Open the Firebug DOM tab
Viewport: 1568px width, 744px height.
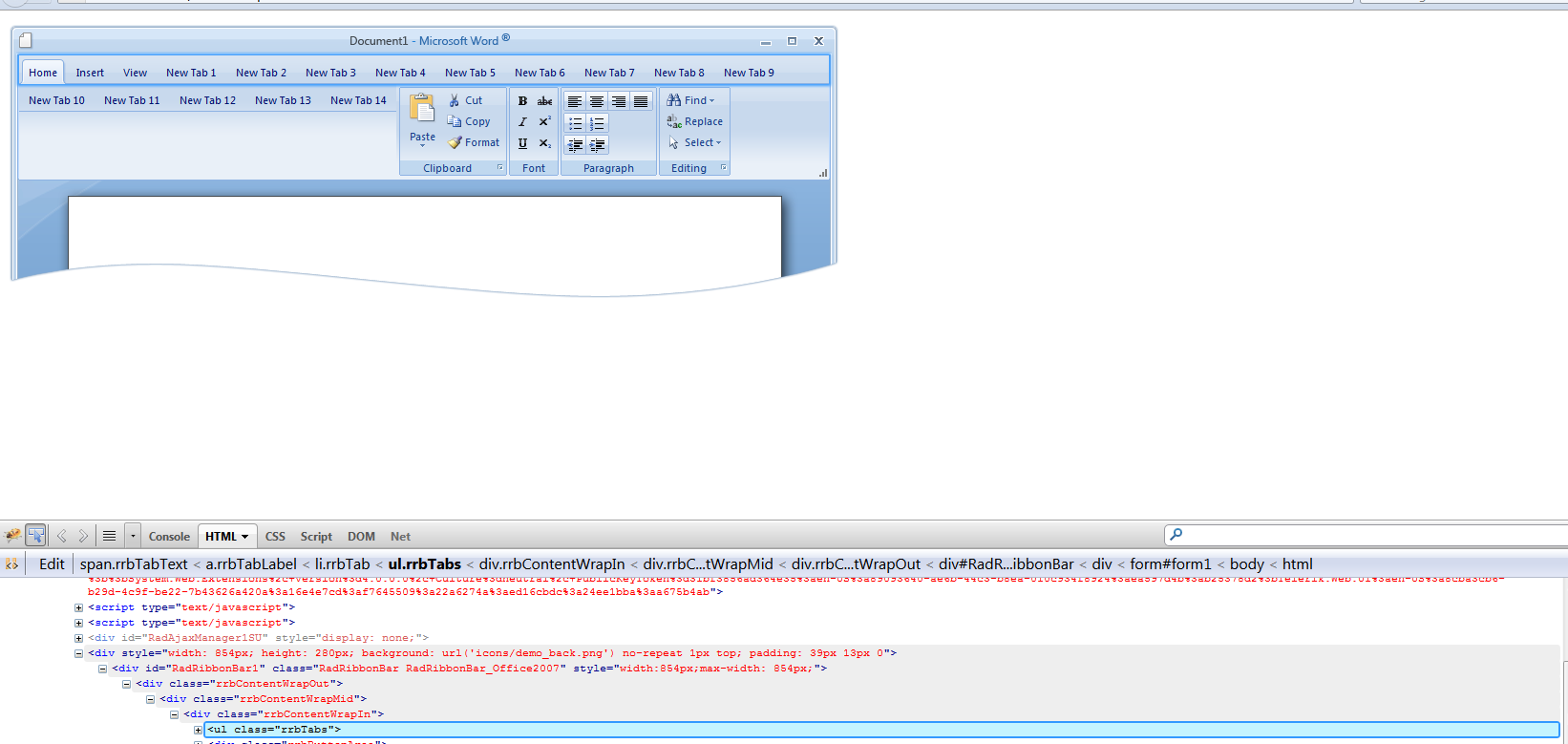[x=361, y=537]
